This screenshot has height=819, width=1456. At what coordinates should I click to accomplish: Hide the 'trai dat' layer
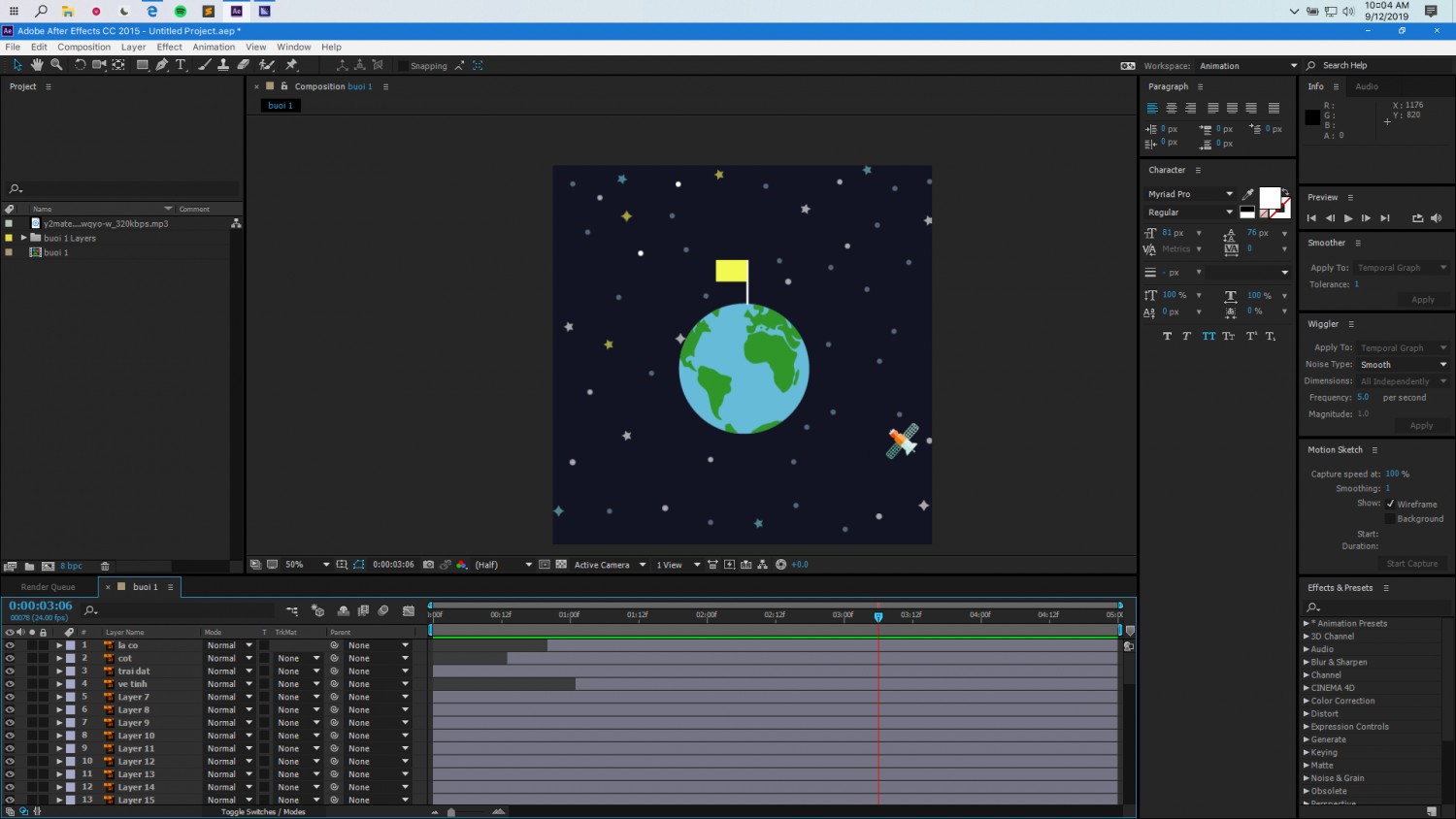point(10,672)
